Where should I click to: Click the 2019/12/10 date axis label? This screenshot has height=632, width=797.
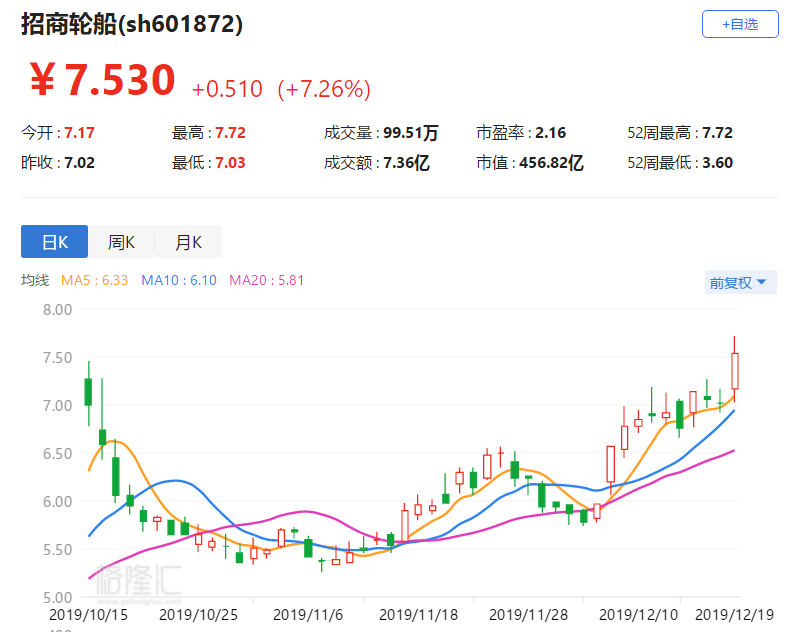pyautogui.click(x=638, y=615)
